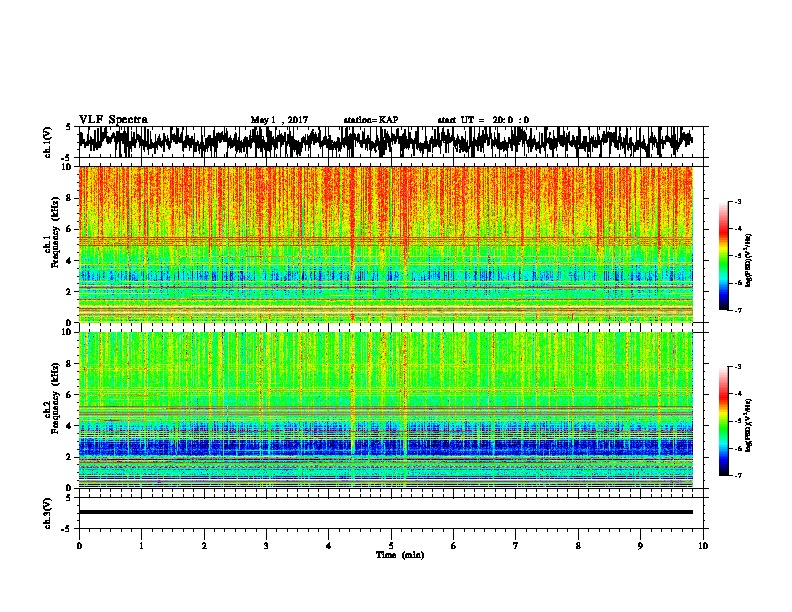Screen dimensions: 792x612
Task: Click inside the ch.2 spectrogram panel
Action: coord(385,410)
